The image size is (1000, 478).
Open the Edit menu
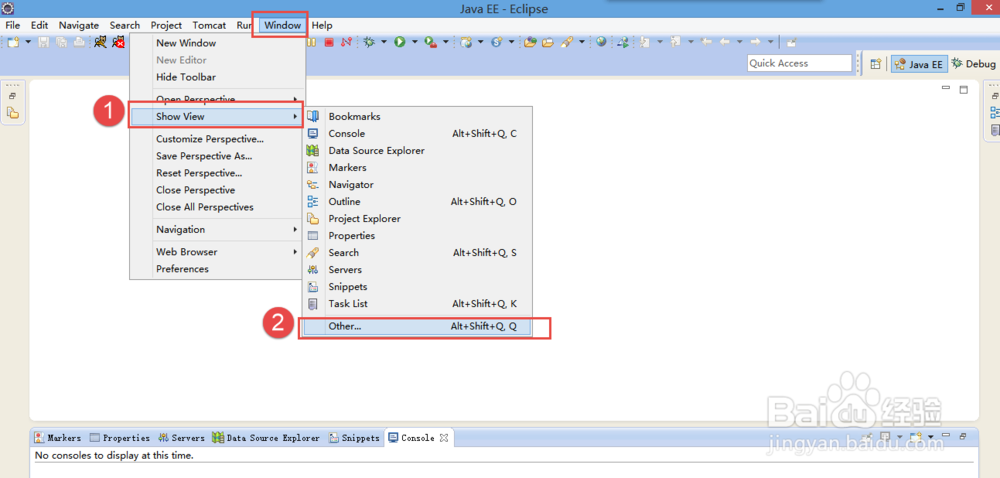point(40,25)
